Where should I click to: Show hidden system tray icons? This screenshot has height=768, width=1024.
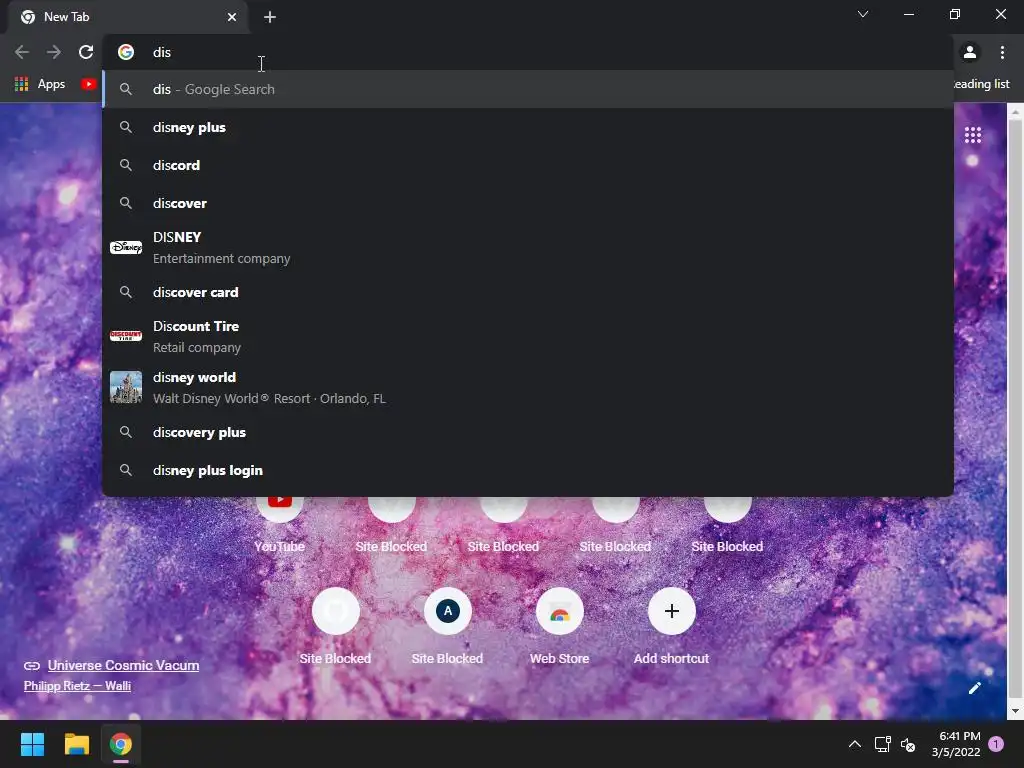[x=854, y=744]
